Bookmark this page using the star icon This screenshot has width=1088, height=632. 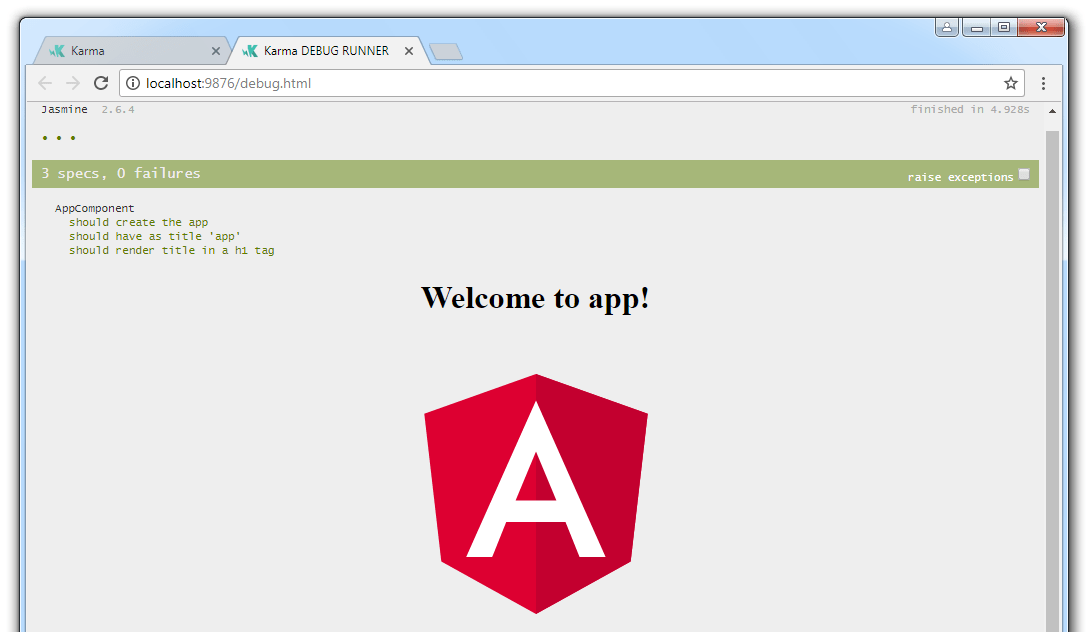tap(1011, 83)
